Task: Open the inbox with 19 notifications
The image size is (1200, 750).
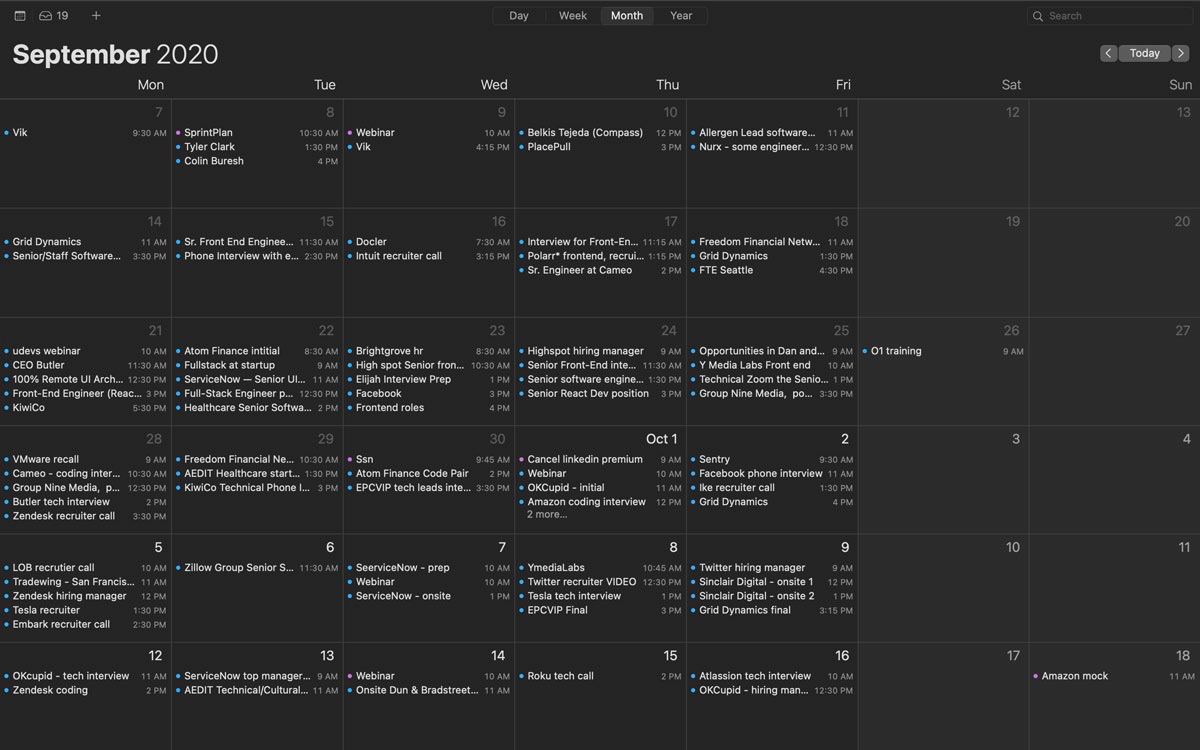Action: [x=54, y=16]
